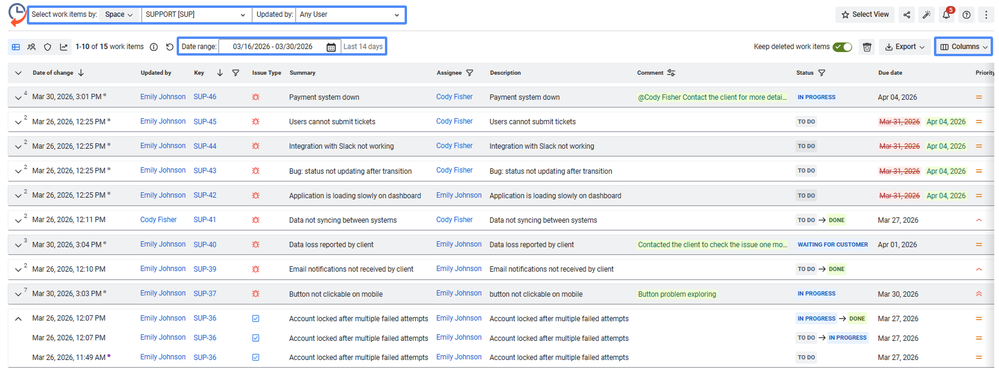Open the Space selector dropdown
This screenshot has height=372, width=999.
[x=119, y=14]
